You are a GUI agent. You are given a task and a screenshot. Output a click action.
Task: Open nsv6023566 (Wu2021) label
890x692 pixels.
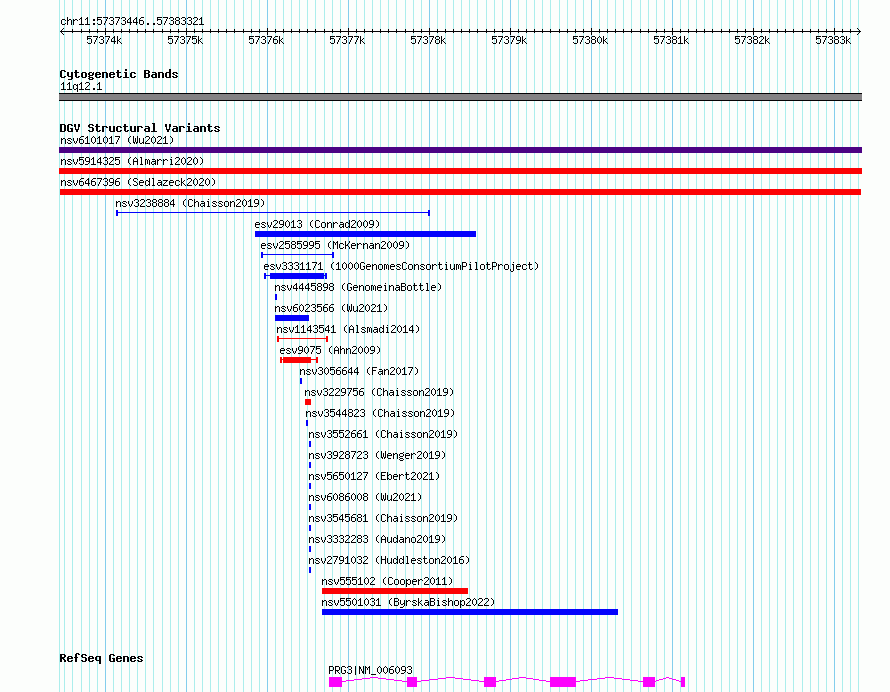(x=331, y=308)
